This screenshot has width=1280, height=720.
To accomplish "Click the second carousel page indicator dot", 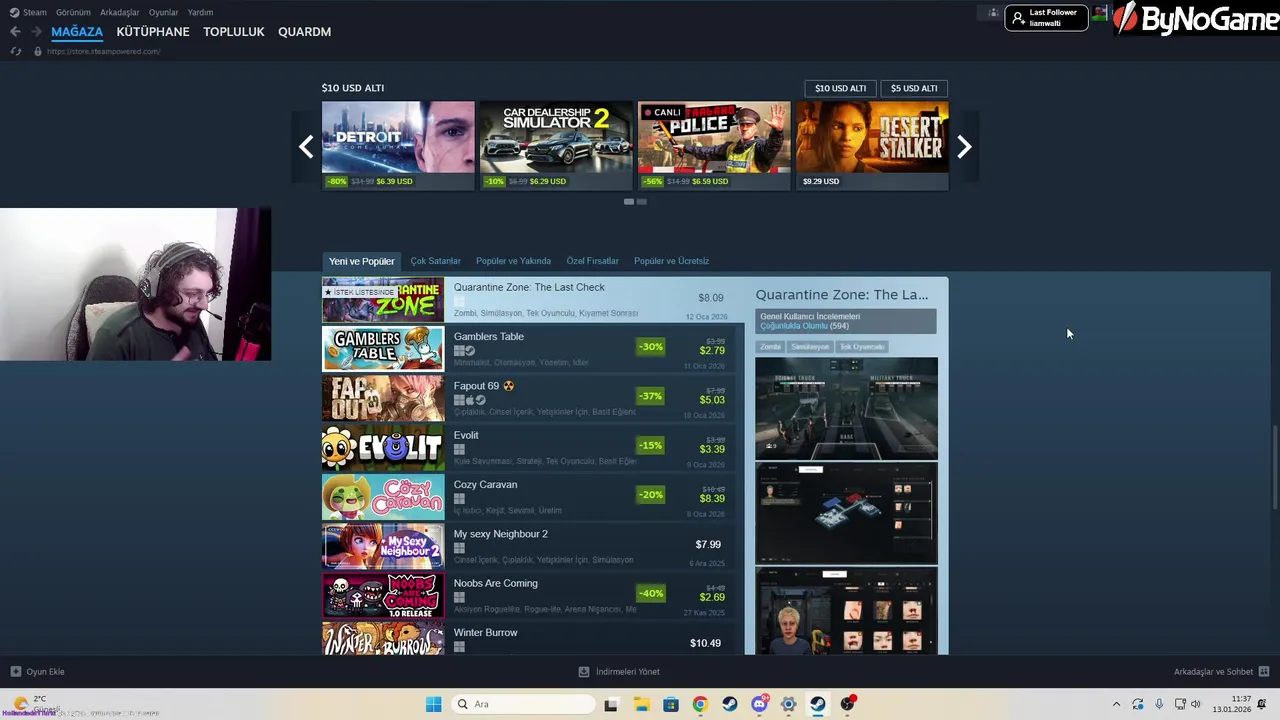I will click(x=642, y=202).
